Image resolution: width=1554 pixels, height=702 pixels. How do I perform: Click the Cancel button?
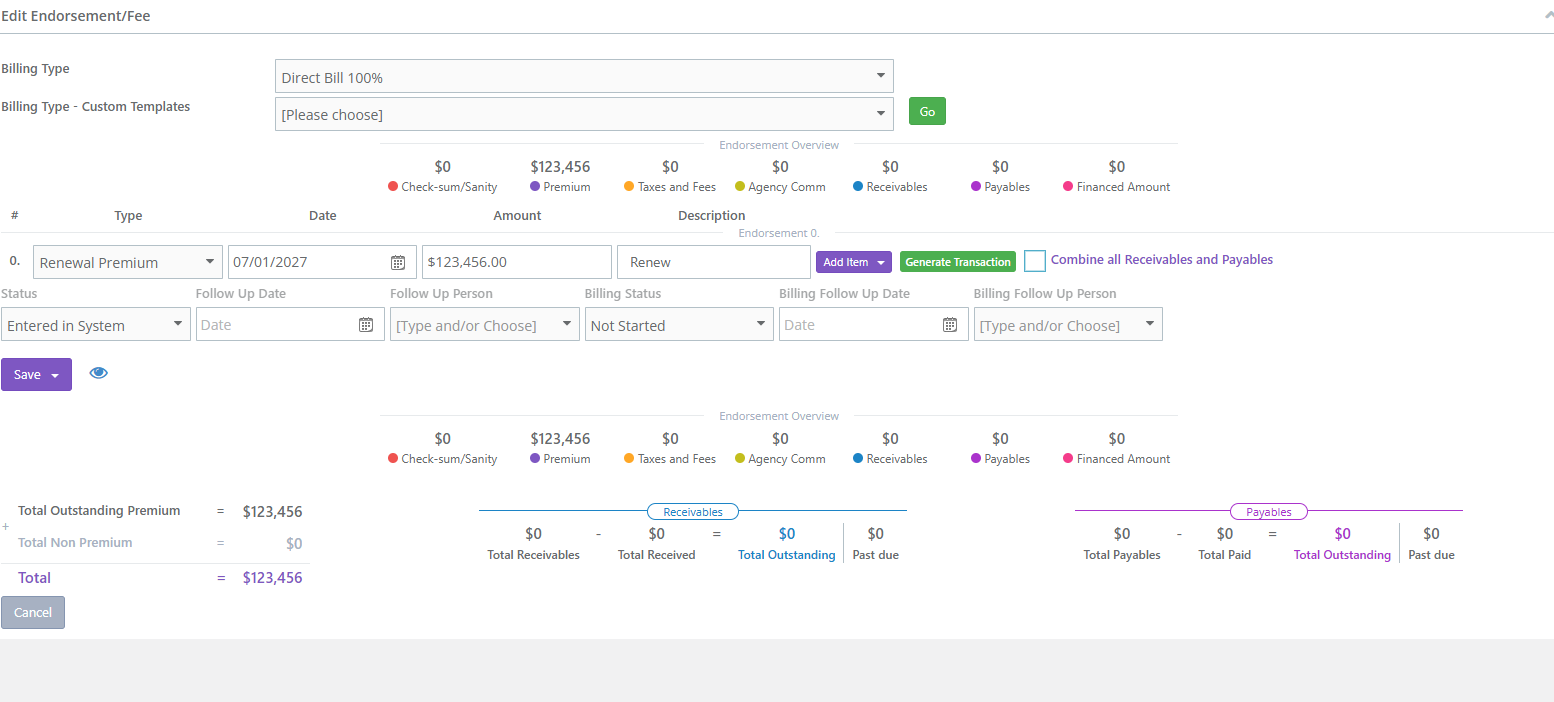(x=33, y=612)
